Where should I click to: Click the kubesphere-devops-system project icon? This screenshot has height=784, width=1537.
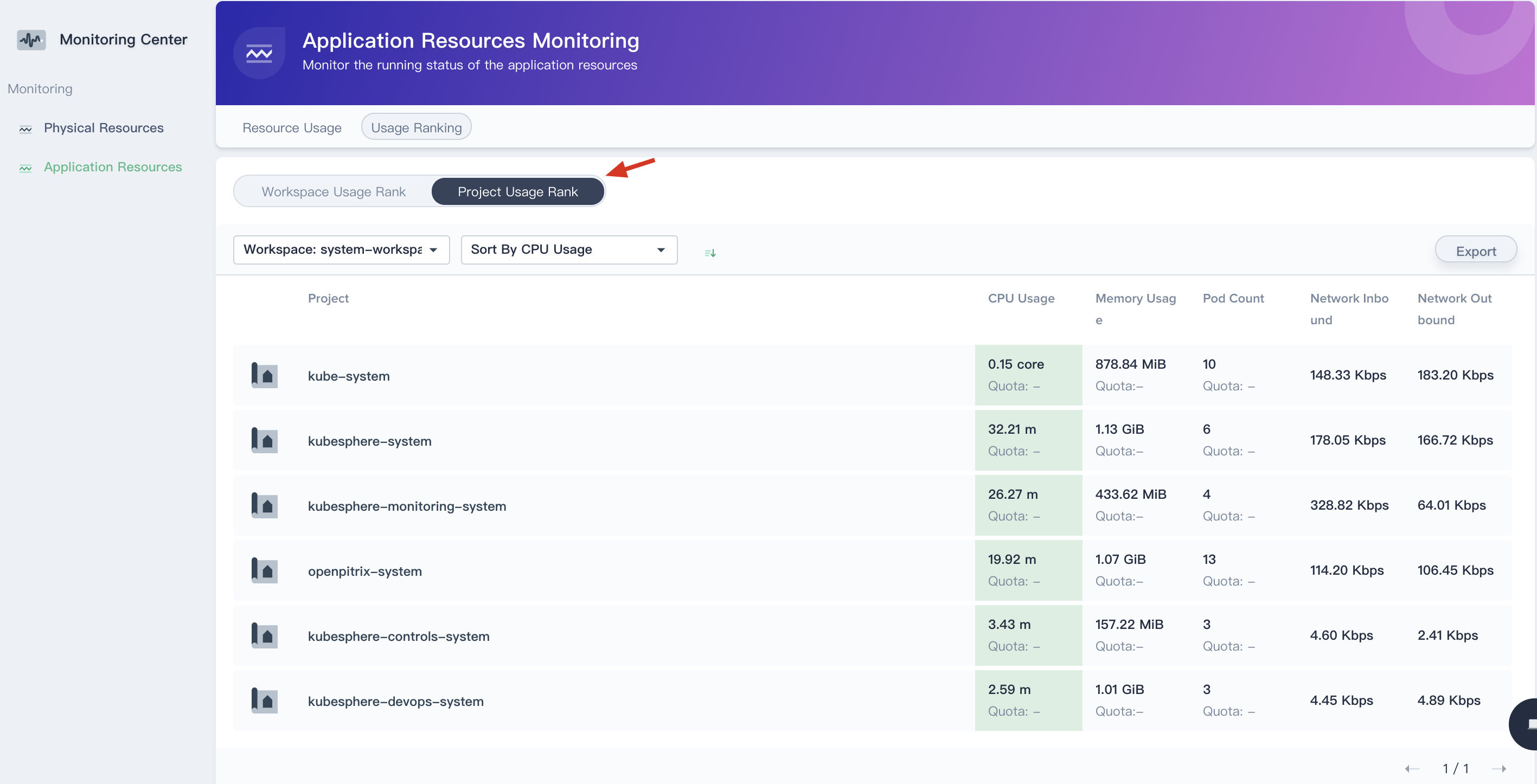(264, 701)
